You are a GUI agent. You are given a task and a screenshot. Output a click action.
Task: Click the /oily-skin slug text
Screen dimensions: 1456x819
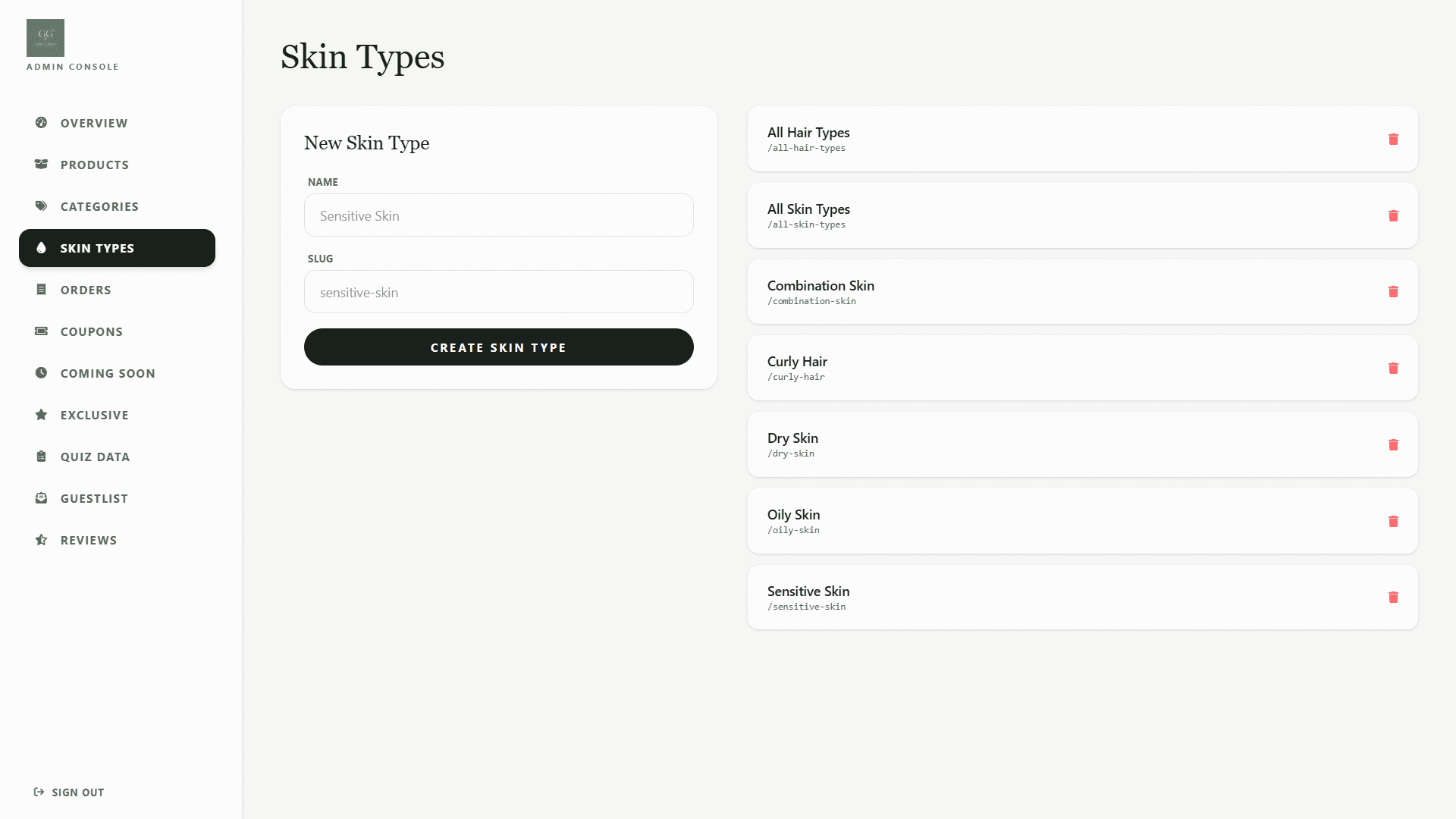tap(793, 530)
